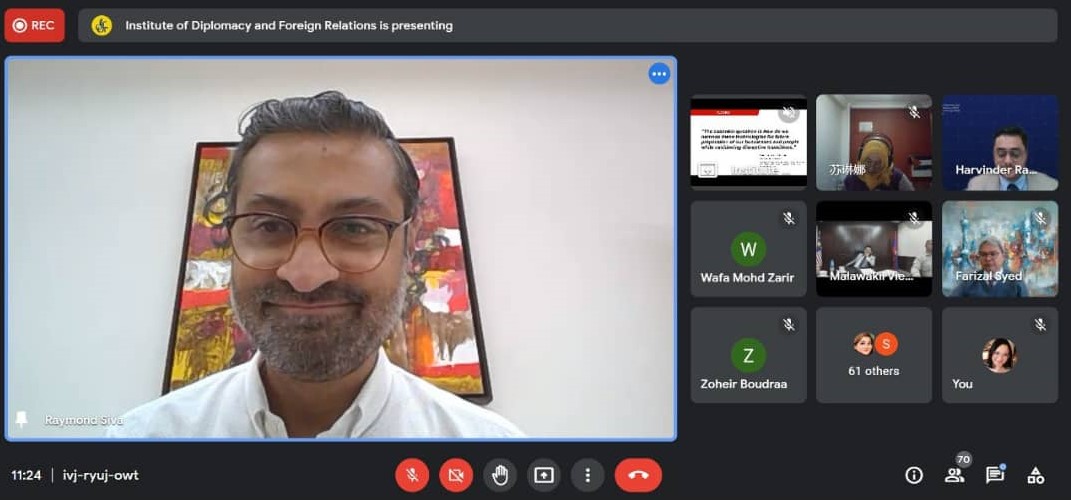Click Zoheir Boudraa participant tile
This screenshot has width=1071, height=500.
(x=748, y=355)
